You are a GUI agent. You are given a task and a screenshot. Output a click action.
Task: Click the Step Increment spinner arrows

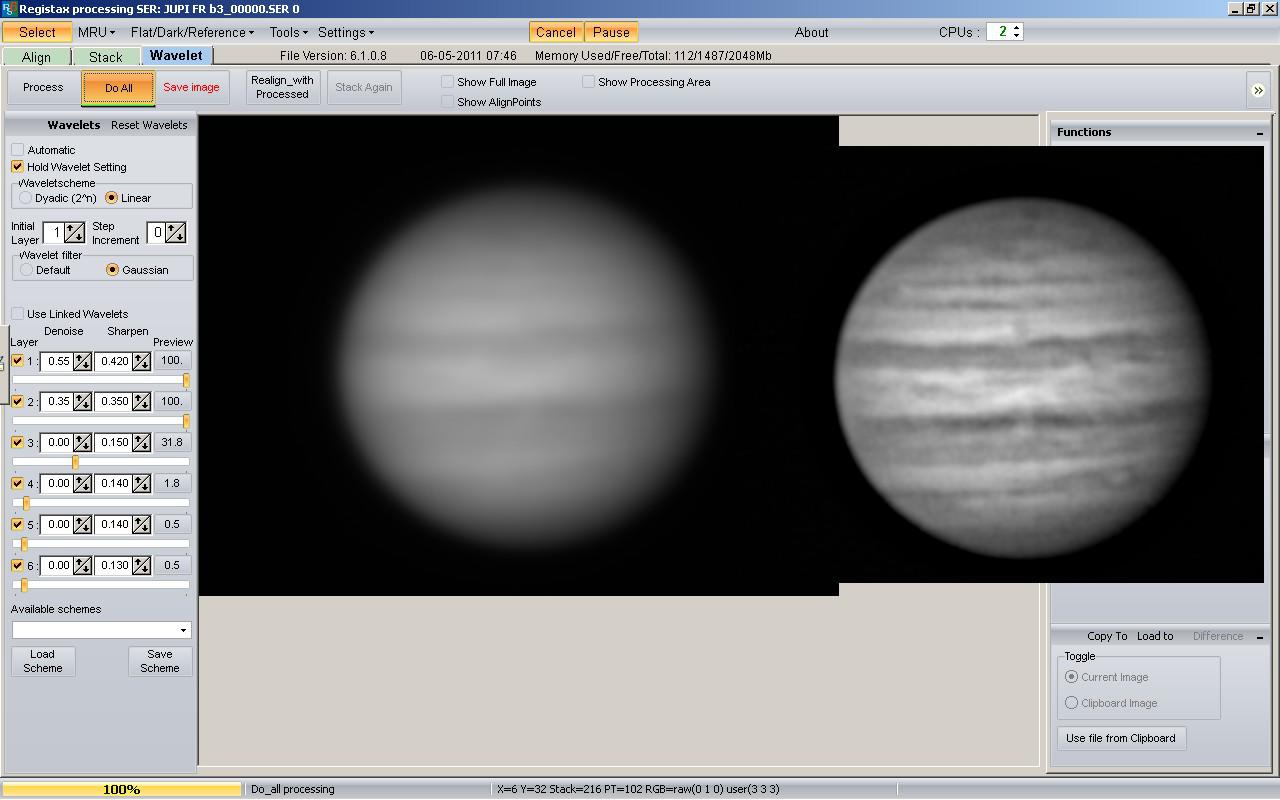176,232
